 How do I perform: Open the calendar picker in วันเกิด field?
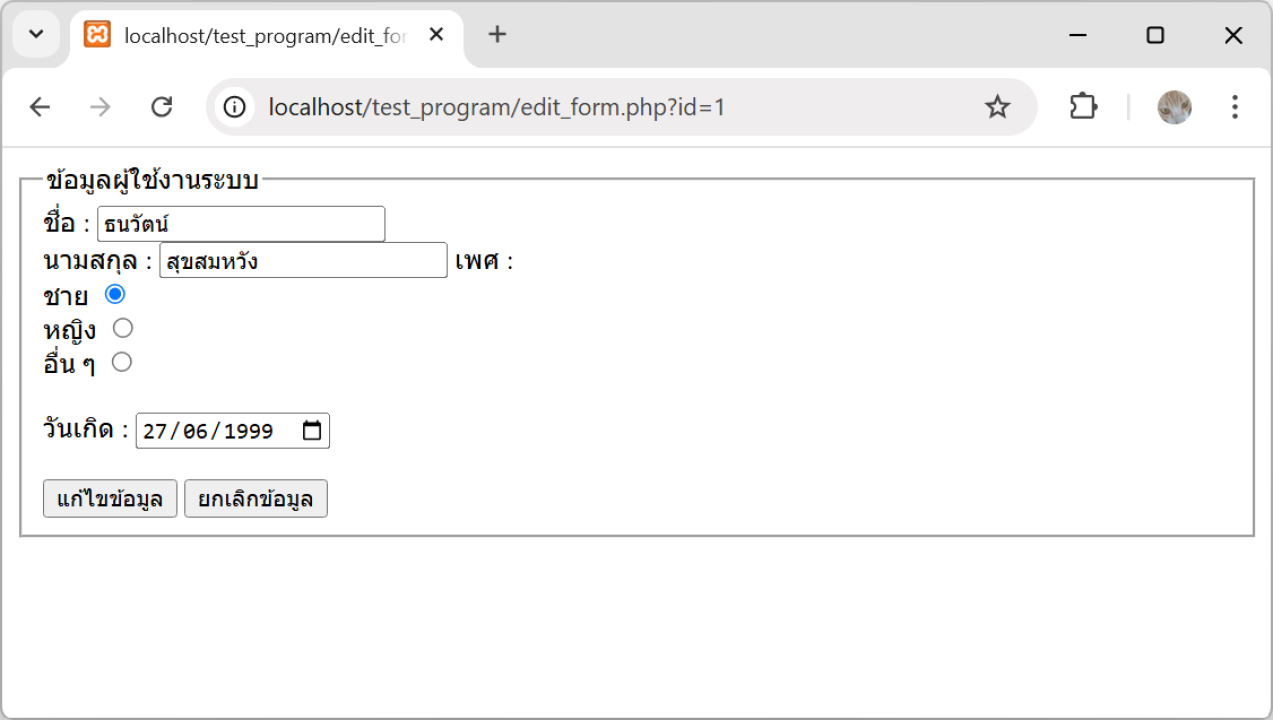(312, 431)
